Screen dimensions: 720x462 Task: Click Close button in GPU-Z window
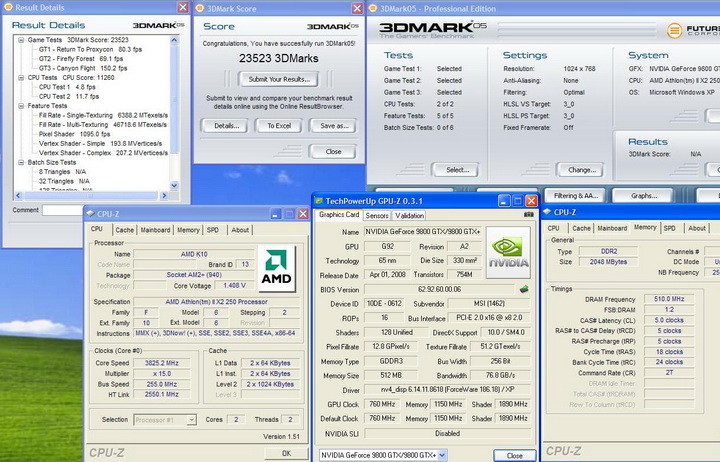(x=514, y=456)
